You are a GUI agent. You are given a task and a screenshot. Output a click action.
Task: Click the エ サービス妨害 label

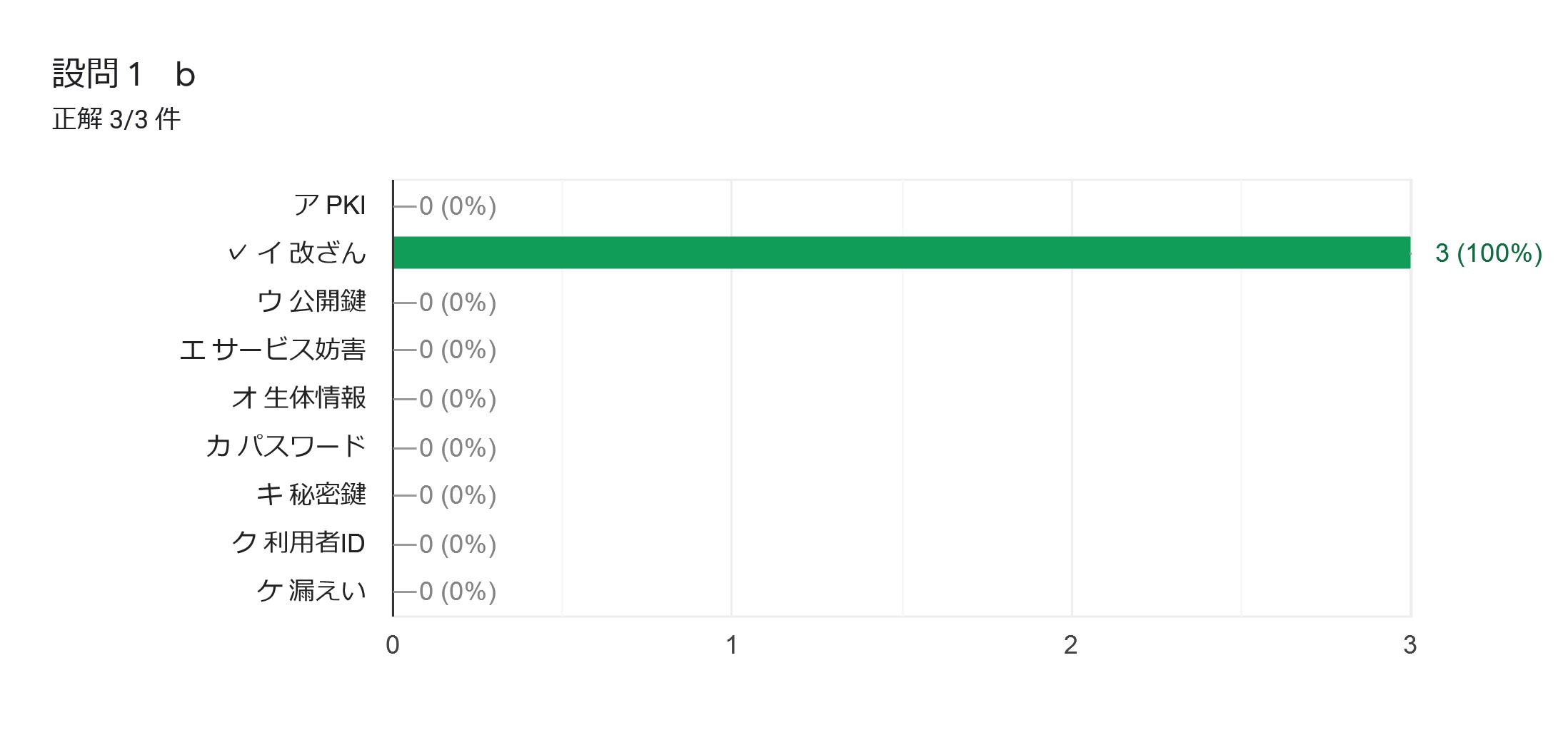273,350
